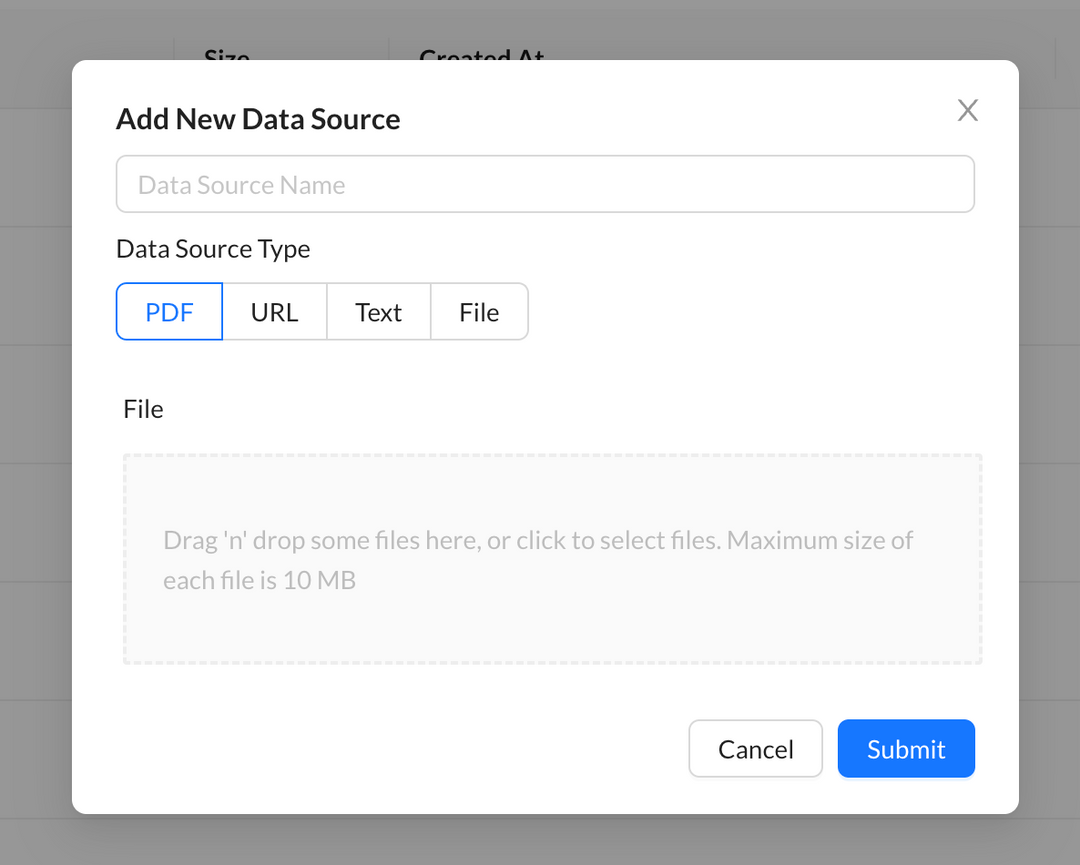Click the Add New Data Source title
The width and height of the screenshot is (1080, 865).
click(x=257, y=118)
